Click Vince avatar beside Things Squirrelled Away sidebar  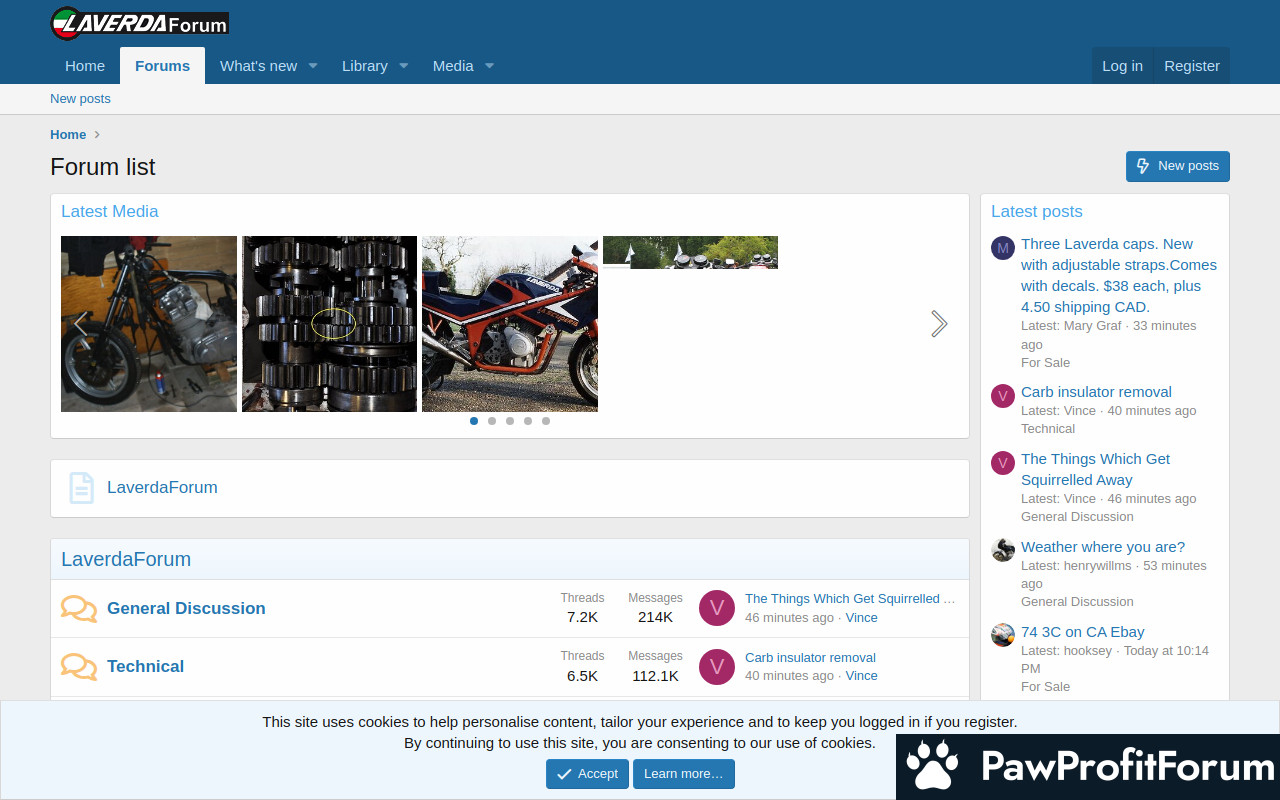tap(1003, 463)
